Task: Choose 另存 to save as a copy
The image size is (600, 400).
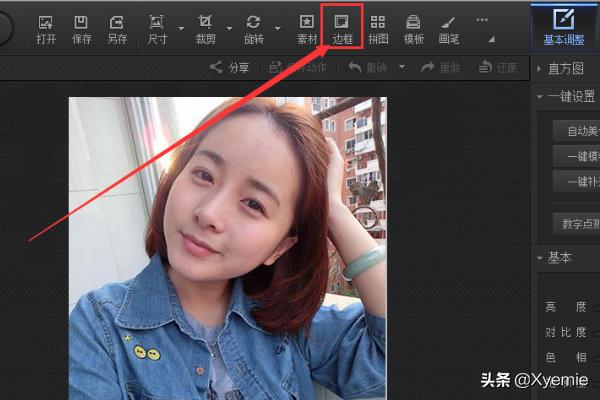Action: 117,29
